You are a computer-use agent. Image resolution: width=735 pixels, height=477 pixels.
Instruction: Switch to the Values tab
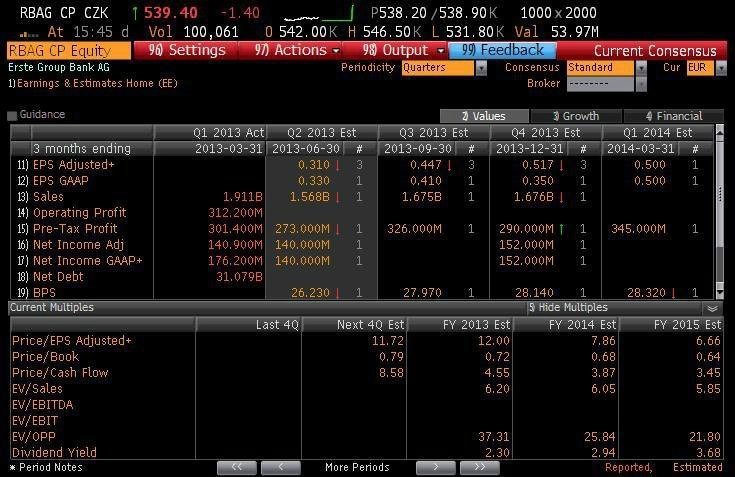[484, 116]
